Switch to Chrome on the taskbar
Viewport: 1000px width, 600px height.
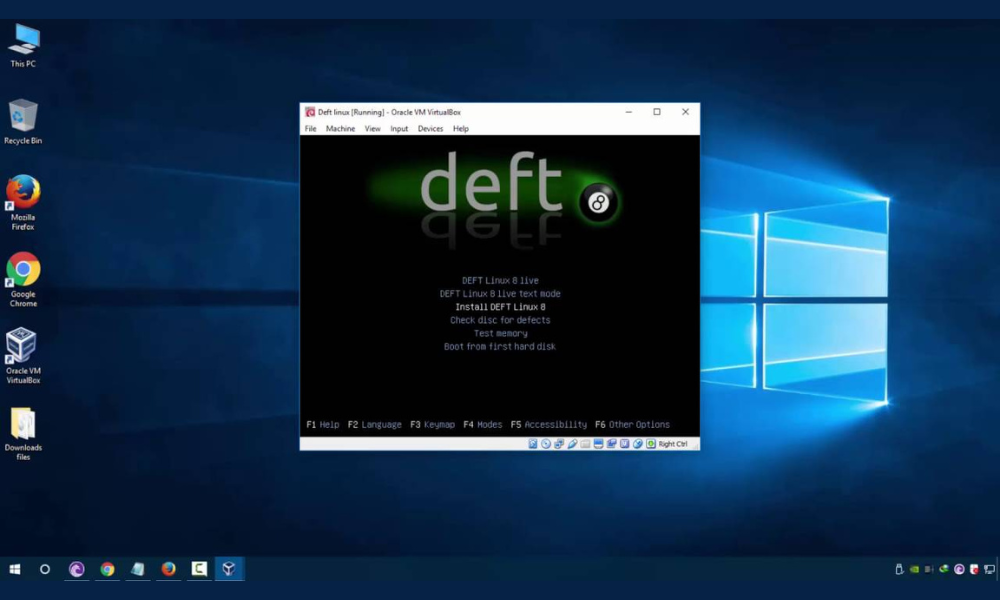(x=107, y=569)
